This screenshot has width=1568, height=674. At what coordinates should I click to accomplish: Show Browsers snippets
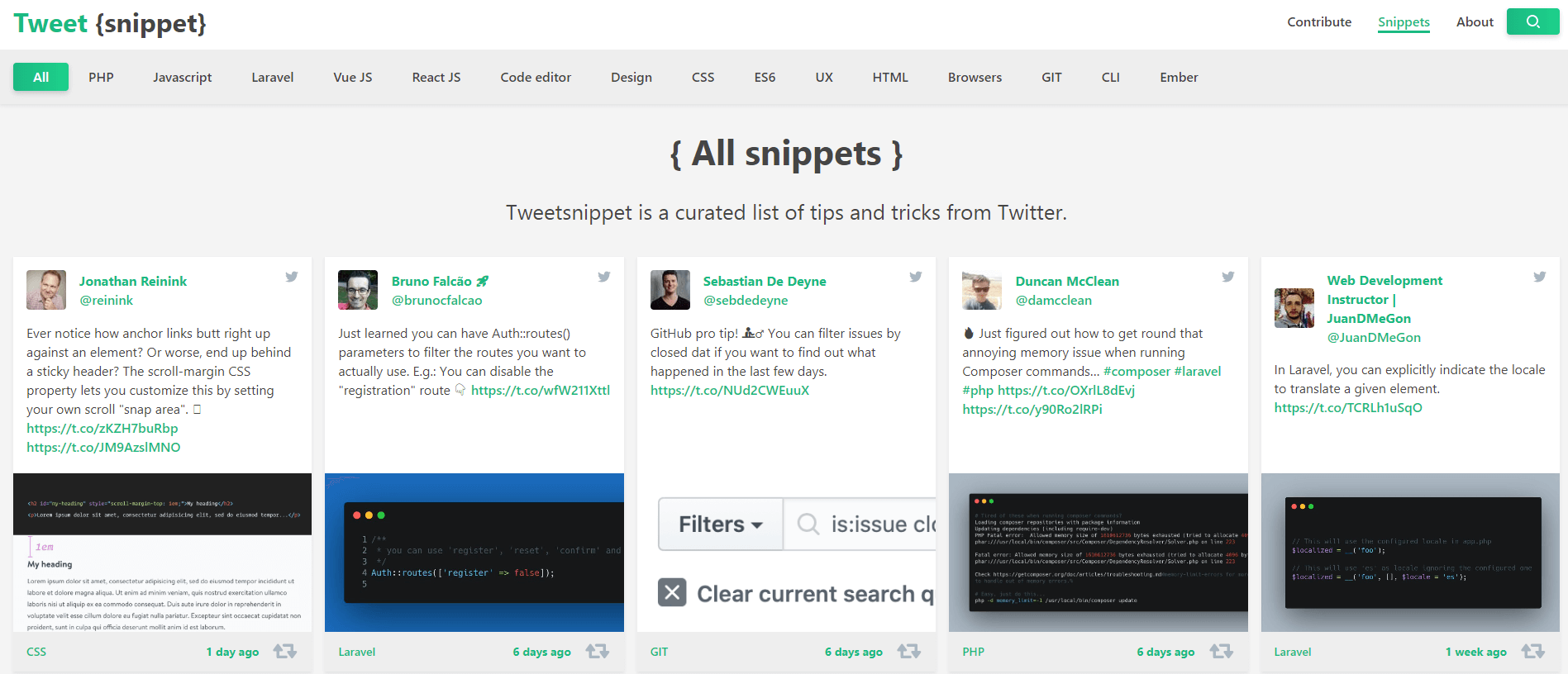[x=975, y=77]
